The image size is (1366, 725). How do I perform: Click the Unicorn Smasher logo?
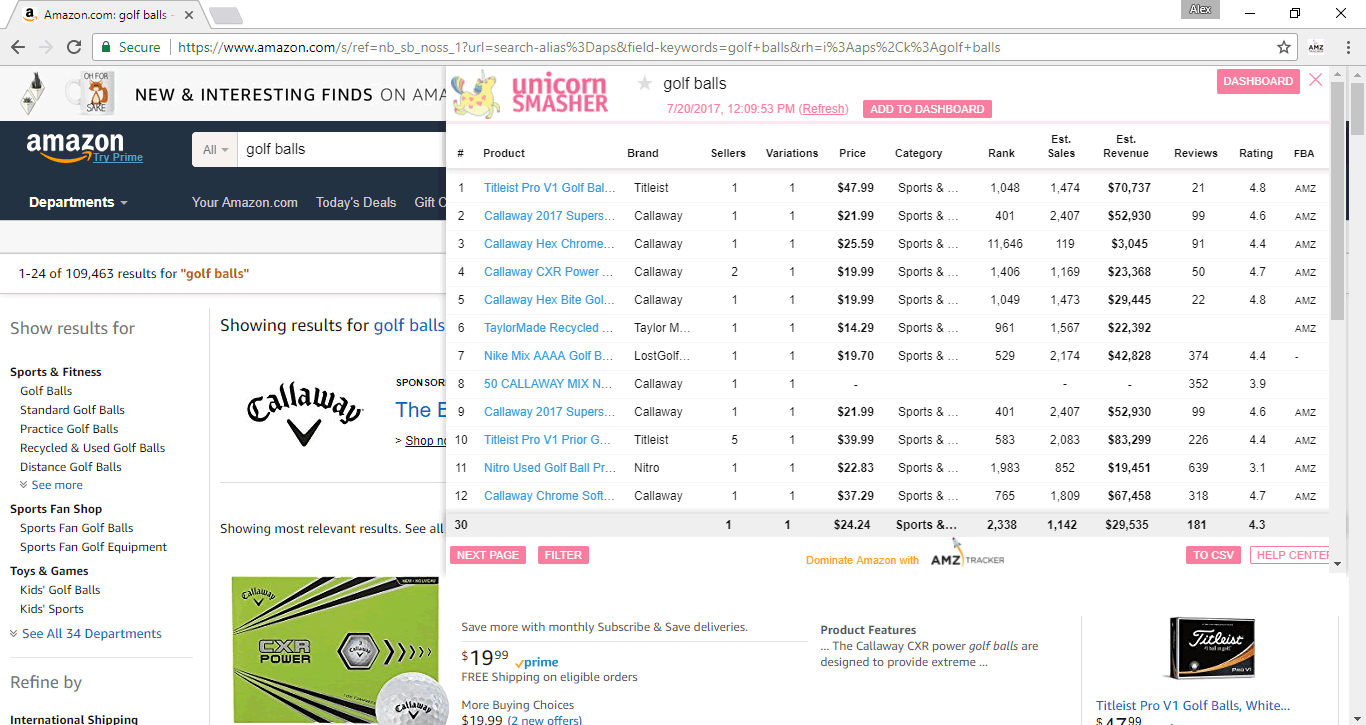click(530, 94)
